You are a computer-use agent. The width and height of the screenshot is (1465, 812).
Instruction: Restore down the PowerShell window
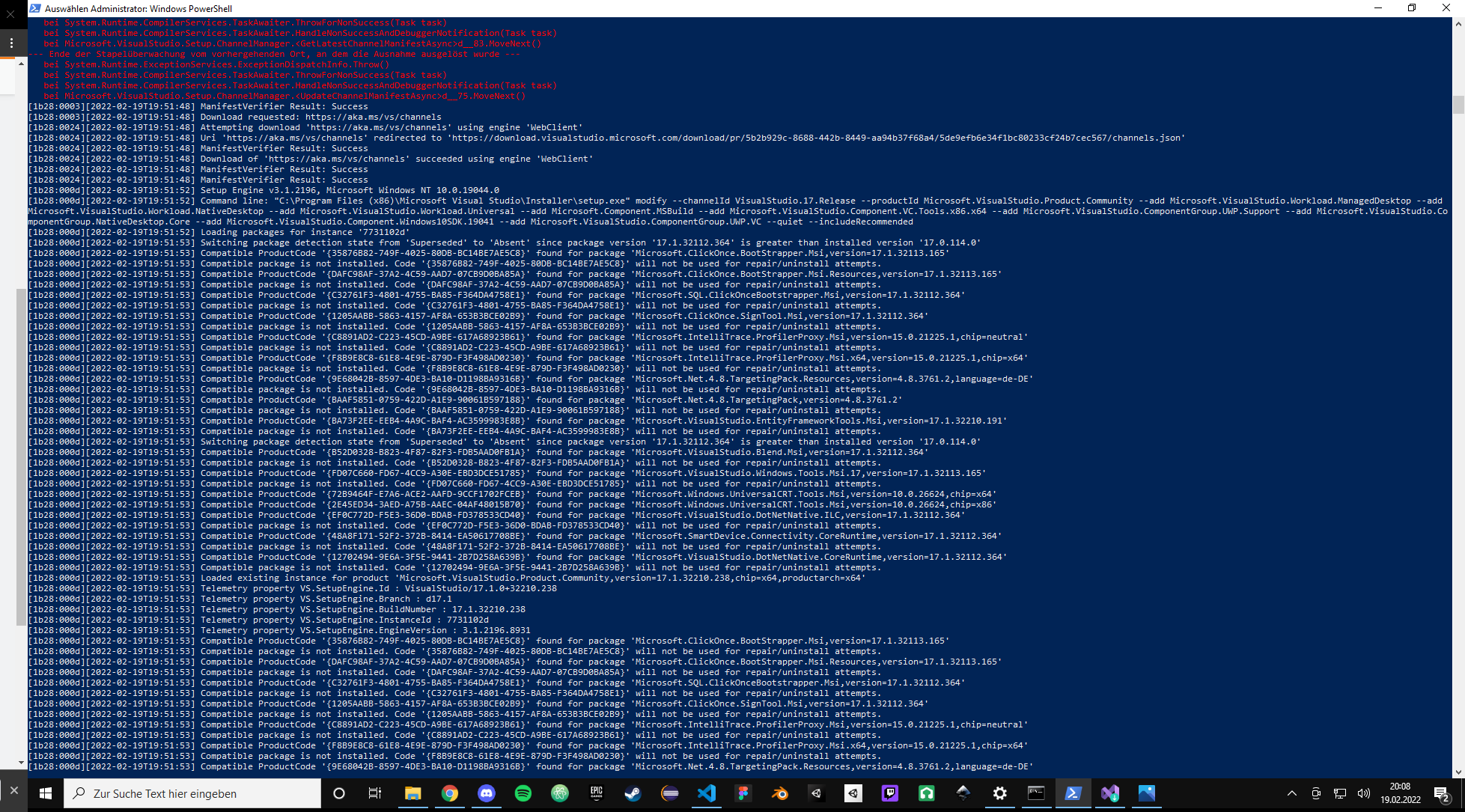1412,8
